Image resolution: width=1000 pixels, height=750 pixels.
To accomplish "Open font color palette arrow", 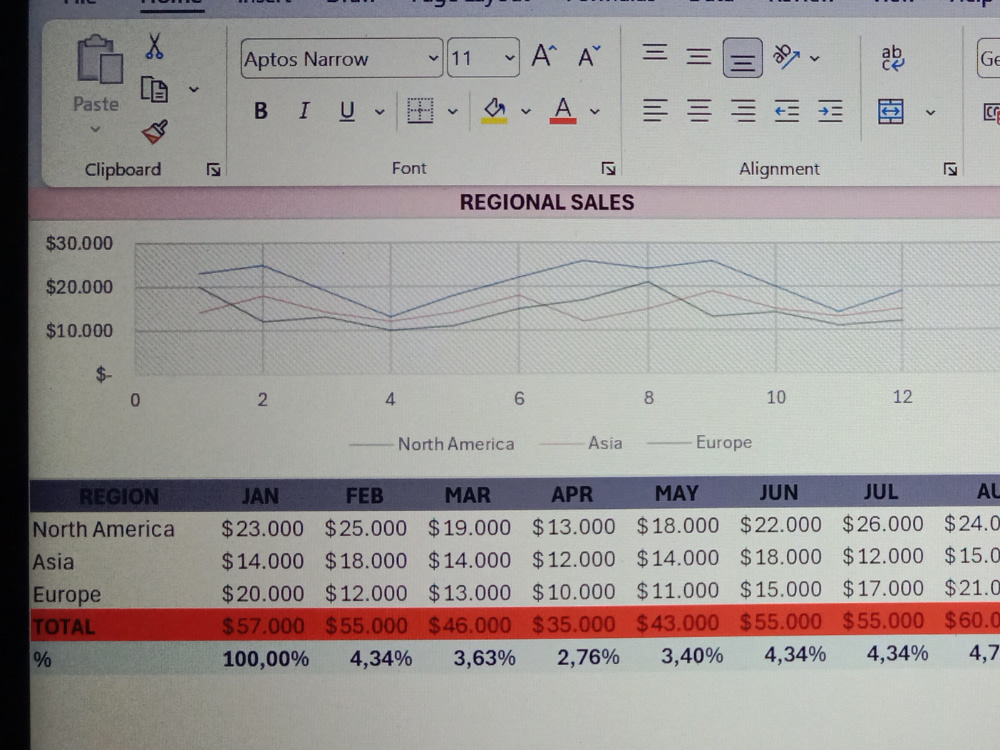I will pyautogui.click(x=595, y=112).
